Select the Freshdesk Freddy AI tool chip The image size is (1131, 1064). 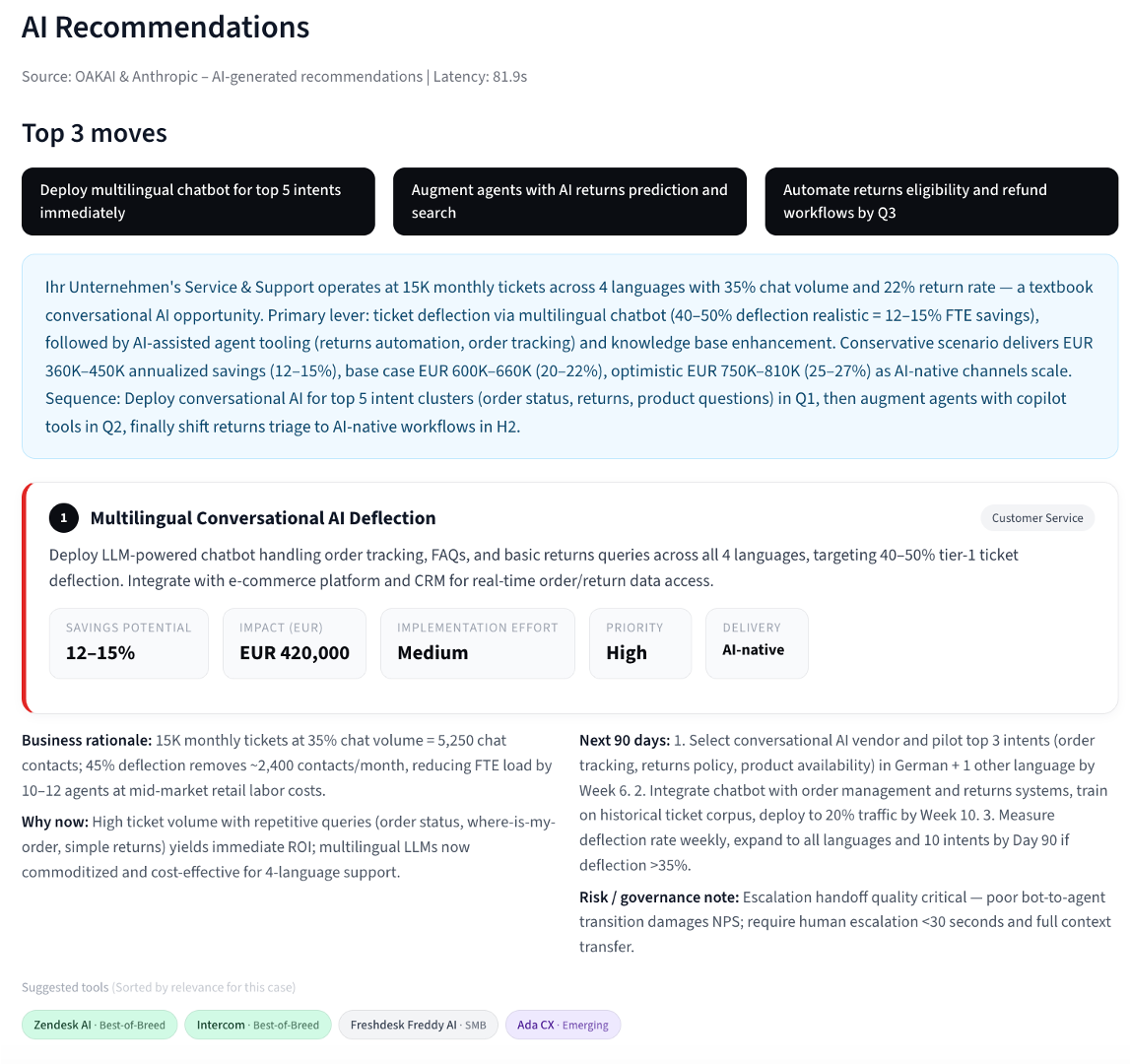tap(418, 1025)
